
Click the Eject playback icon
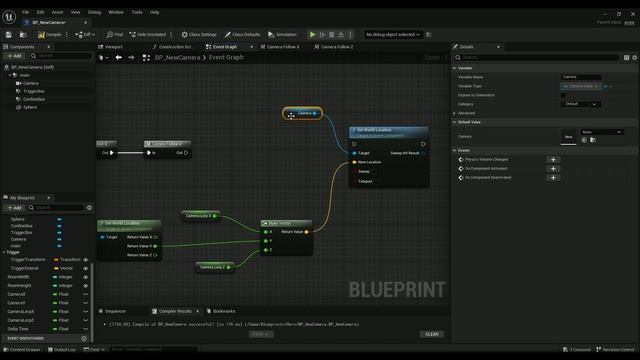(x=341, y=35)
